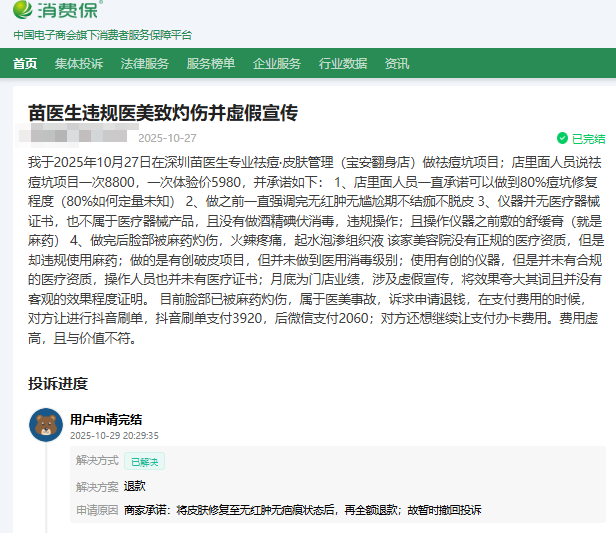The height and width of the screenshot is (533, 616).
Task: Click the 申请原因 merchant promise text
Action: click(302, 509)
